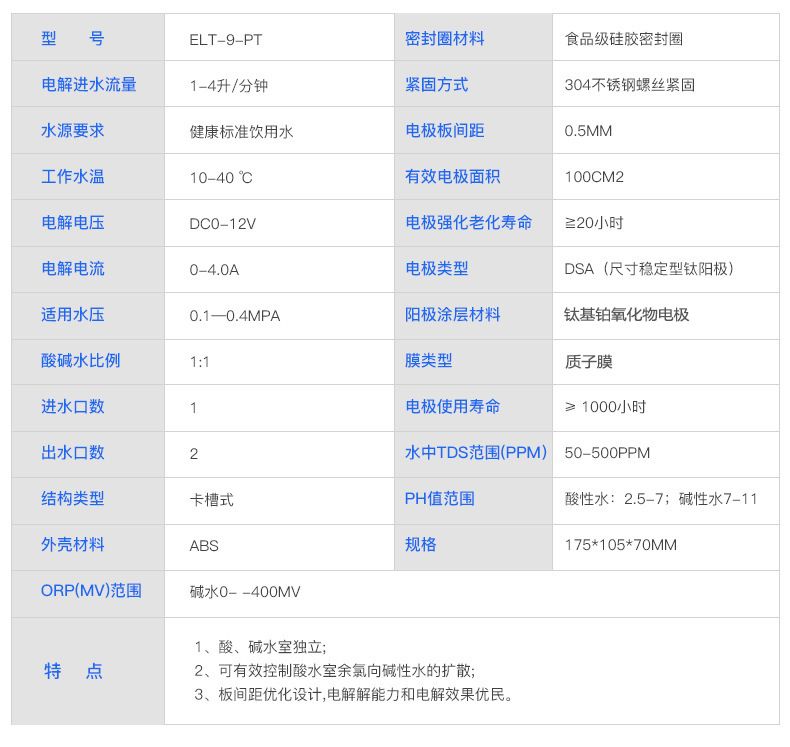Select the 碱水0- -400MV ORP value
Screen dimensions: 790x747
pyautogui.click(x=245, y=592)
